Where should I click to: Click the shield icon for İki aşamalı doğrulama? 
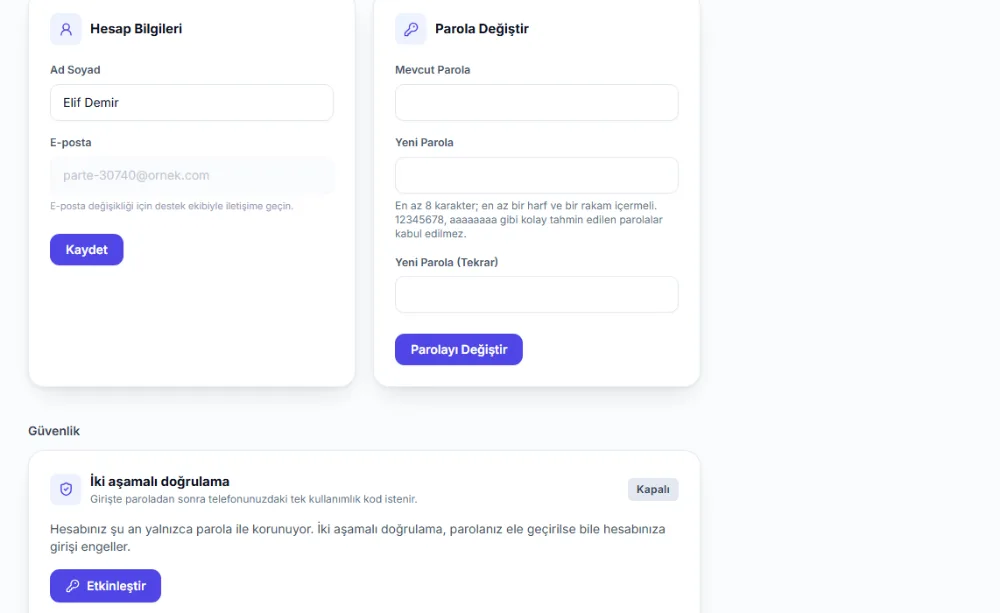click(x=66, y=489)
